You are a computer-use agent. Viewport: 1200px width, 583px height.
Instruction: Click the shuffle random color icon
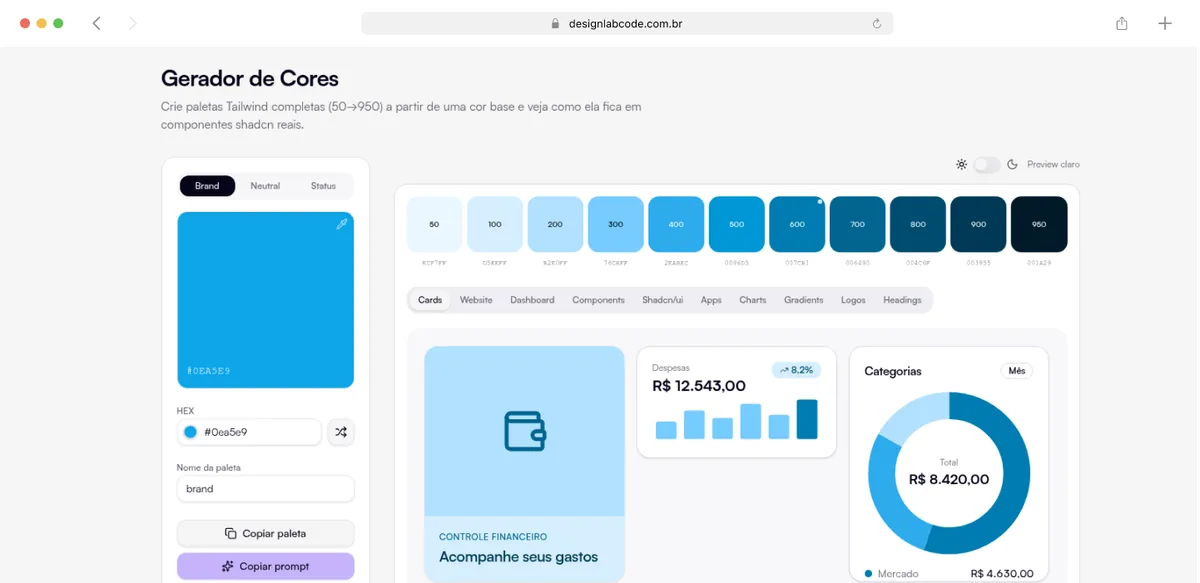tap(341, 432)
